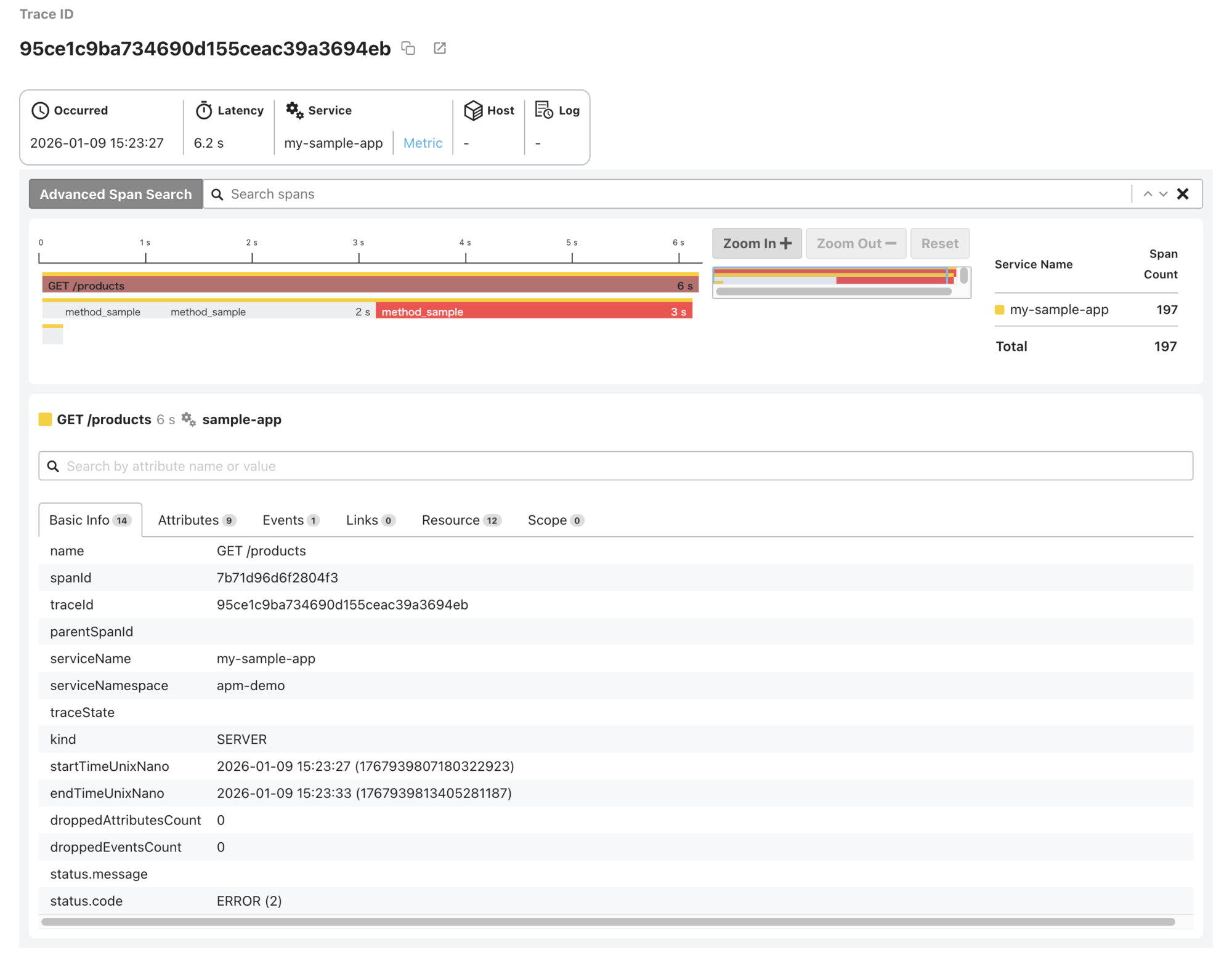Open Advanced Span Search
This screenshot has height=958, width=1232.
point(116,194)
